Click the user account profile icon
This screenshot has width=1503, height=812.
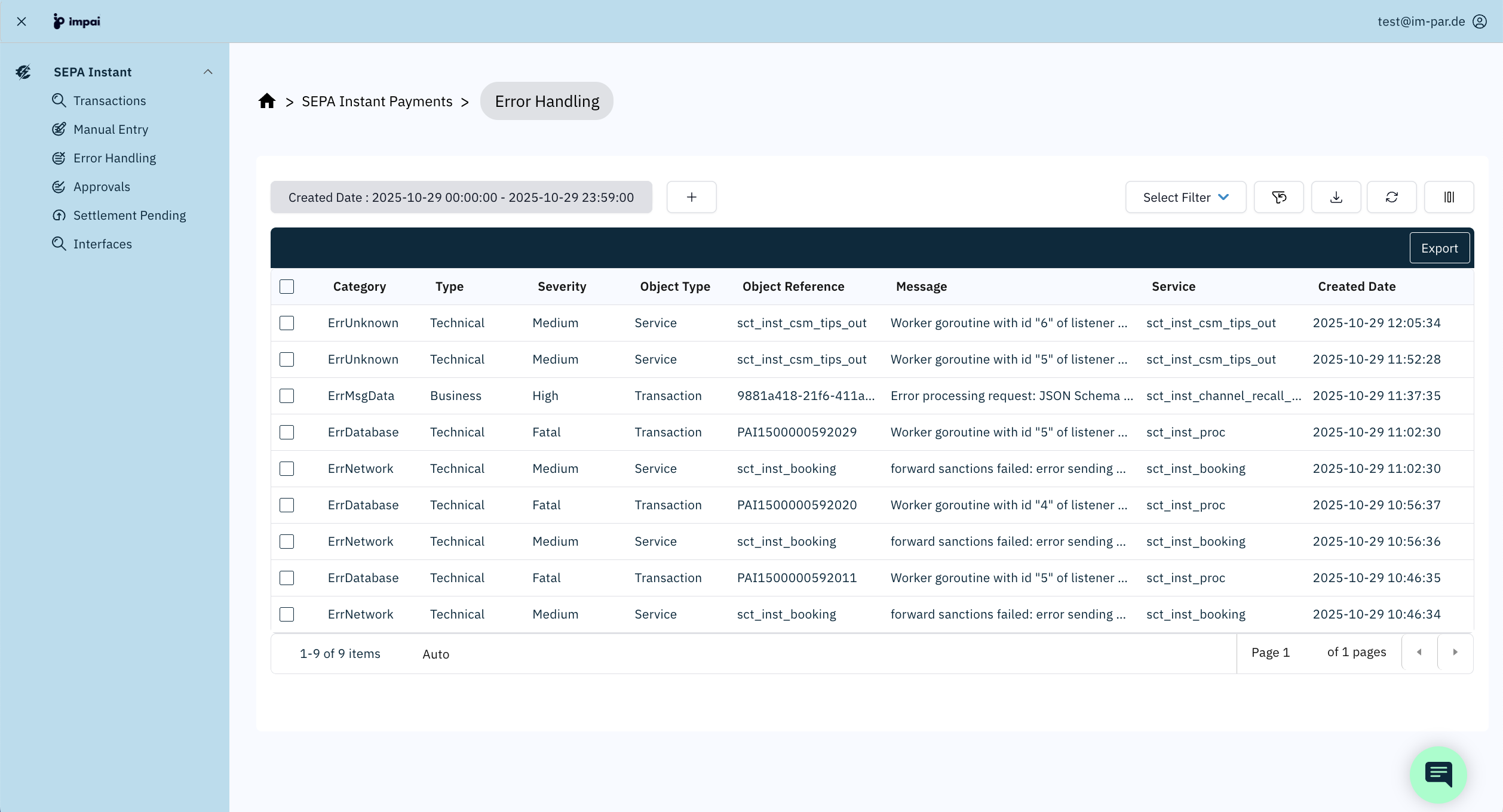click(x=1480, y=21)
